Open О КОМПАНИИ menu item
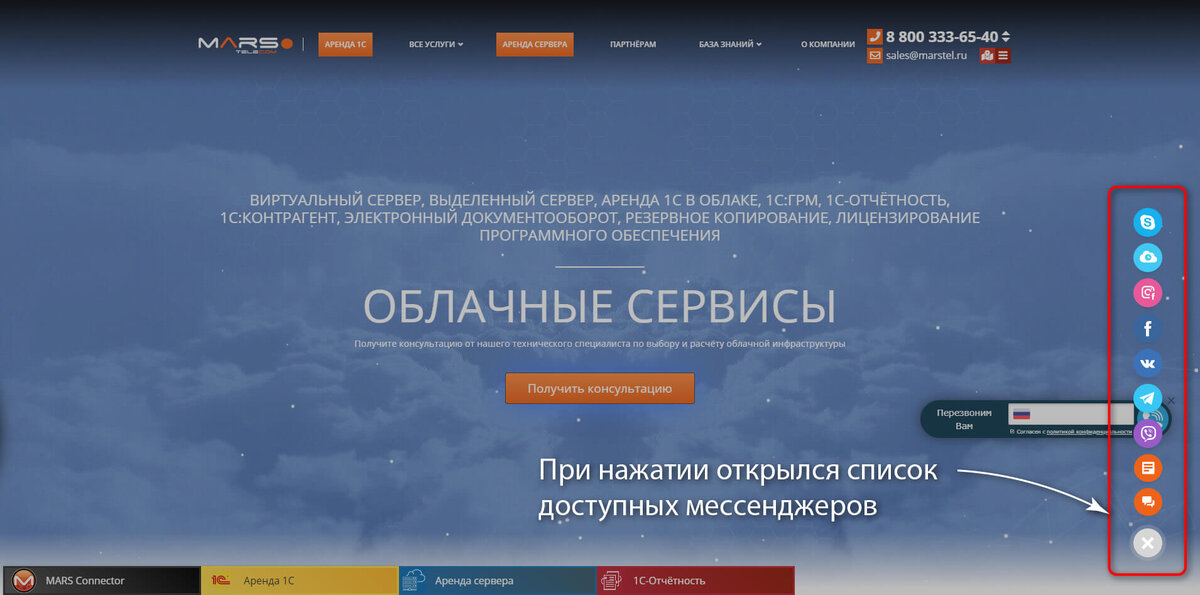Screen dimensions: 1200x595 click(828, 44)
